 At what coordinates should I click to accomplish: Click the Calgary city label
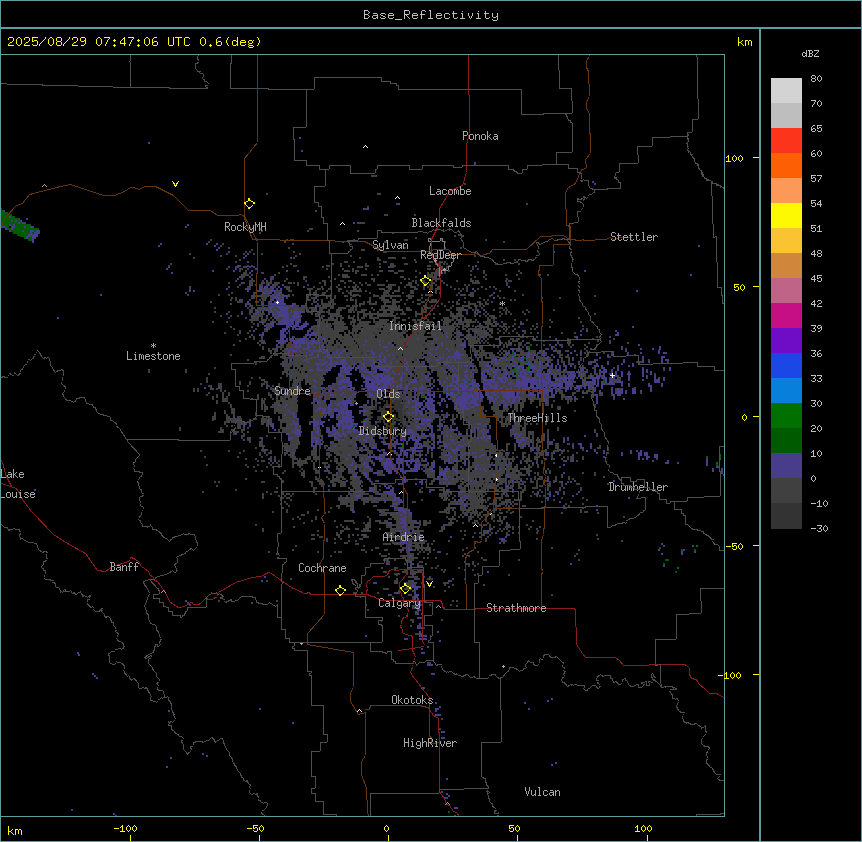pyautogui.click(x=400, y=603)
